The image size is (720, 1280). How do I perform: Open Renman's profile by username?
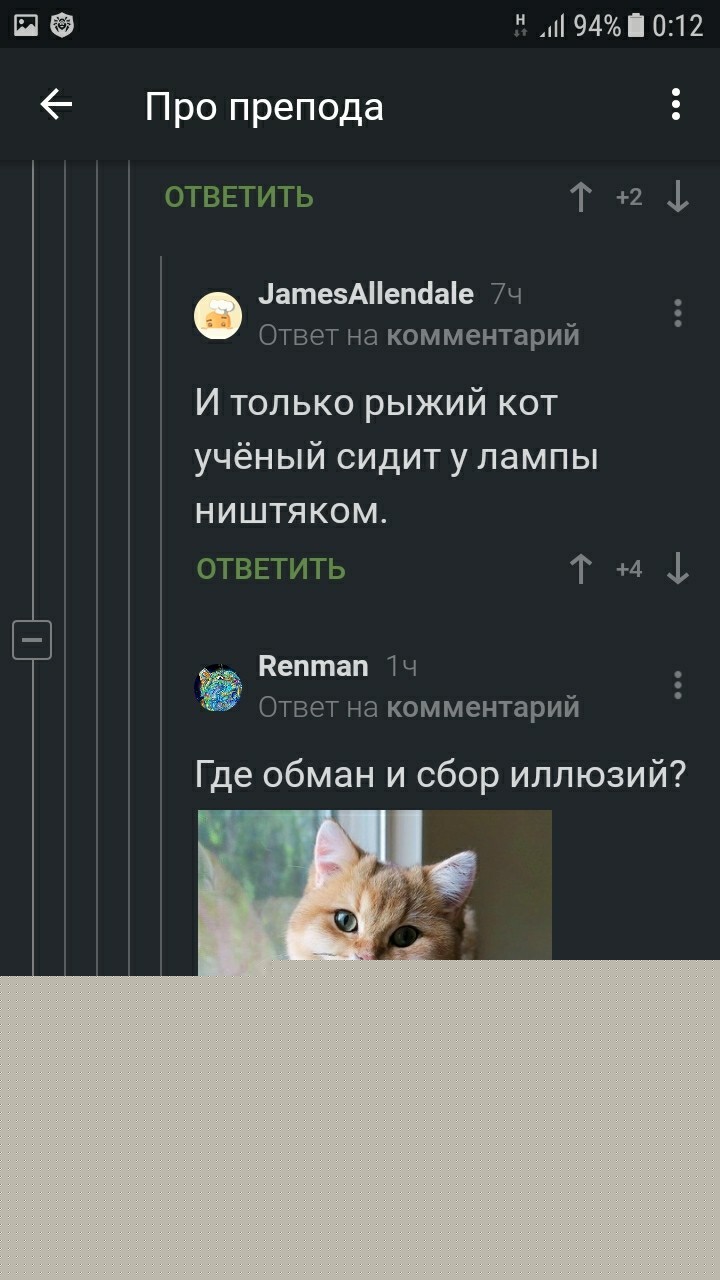(313, 666)
